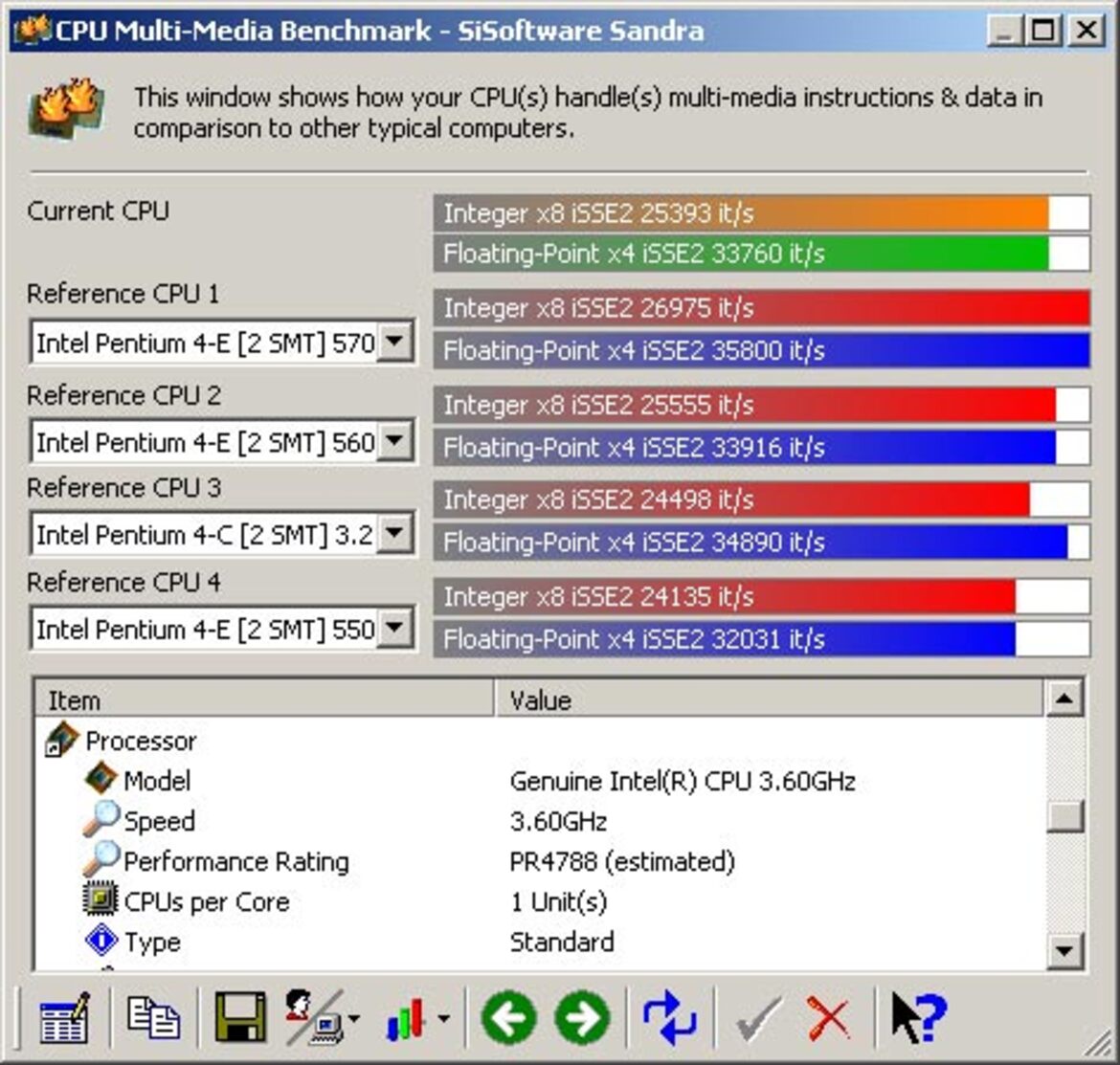
Task: Cancel with the red X icon
Action: click(829, 1019)
